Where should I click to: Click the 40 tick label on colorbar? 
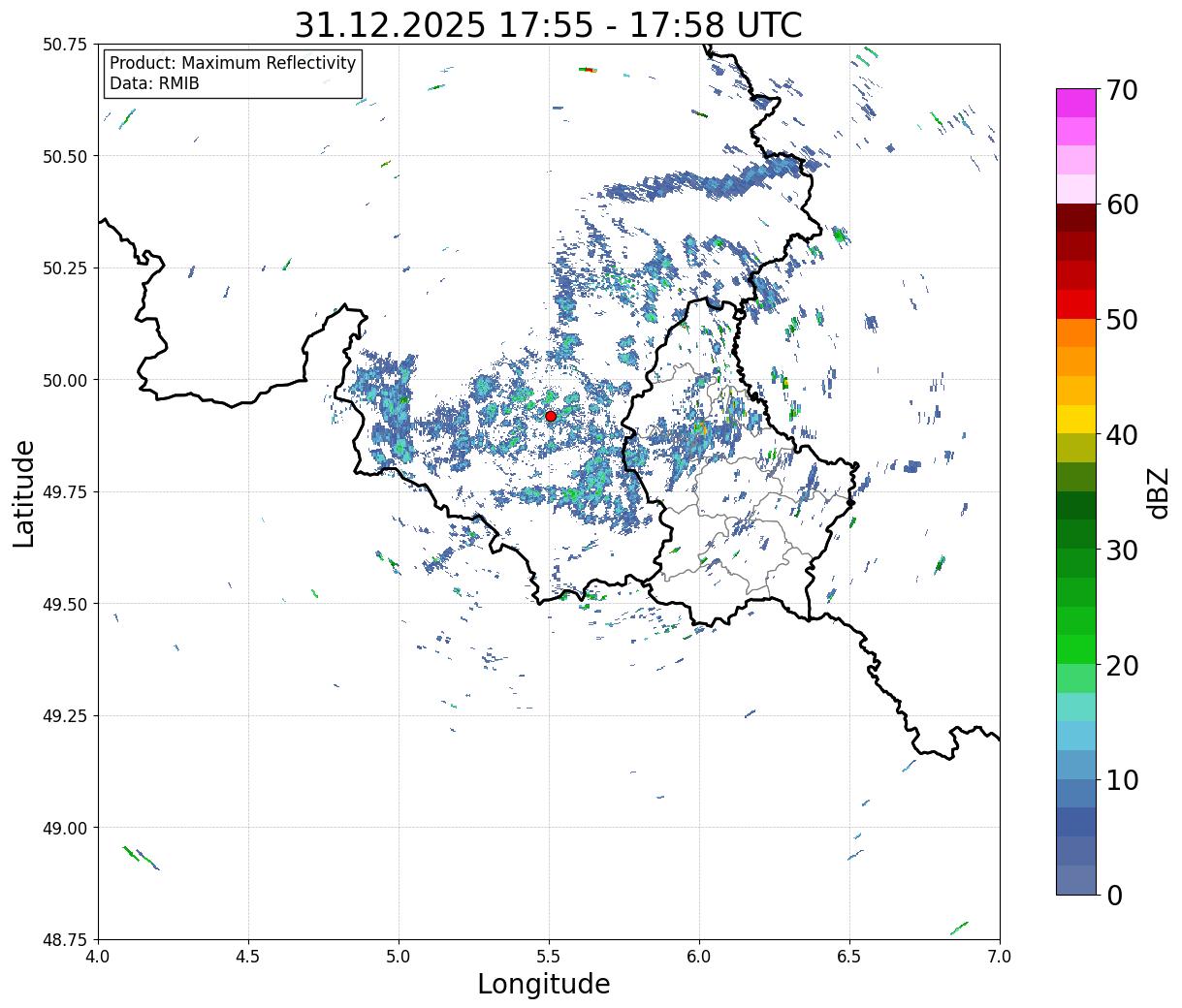(x=1122, y=434)
